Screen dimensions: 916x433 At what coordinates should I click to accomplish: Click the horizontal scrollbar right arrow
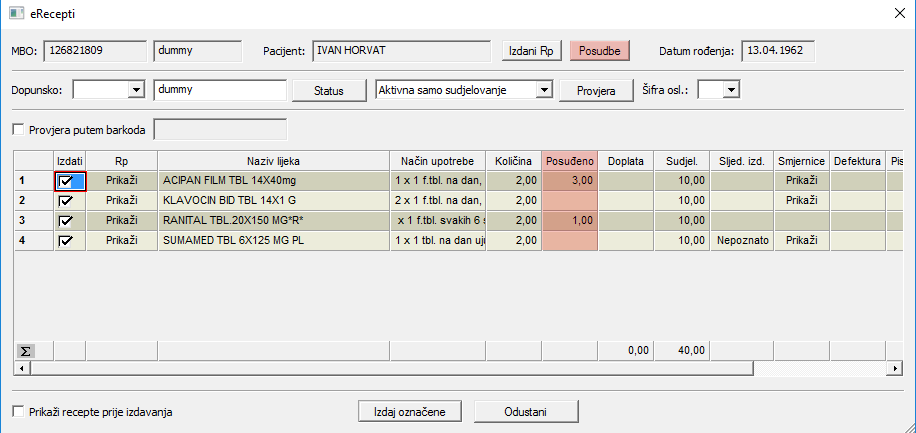pyautogui.click(x=894, y=368)
